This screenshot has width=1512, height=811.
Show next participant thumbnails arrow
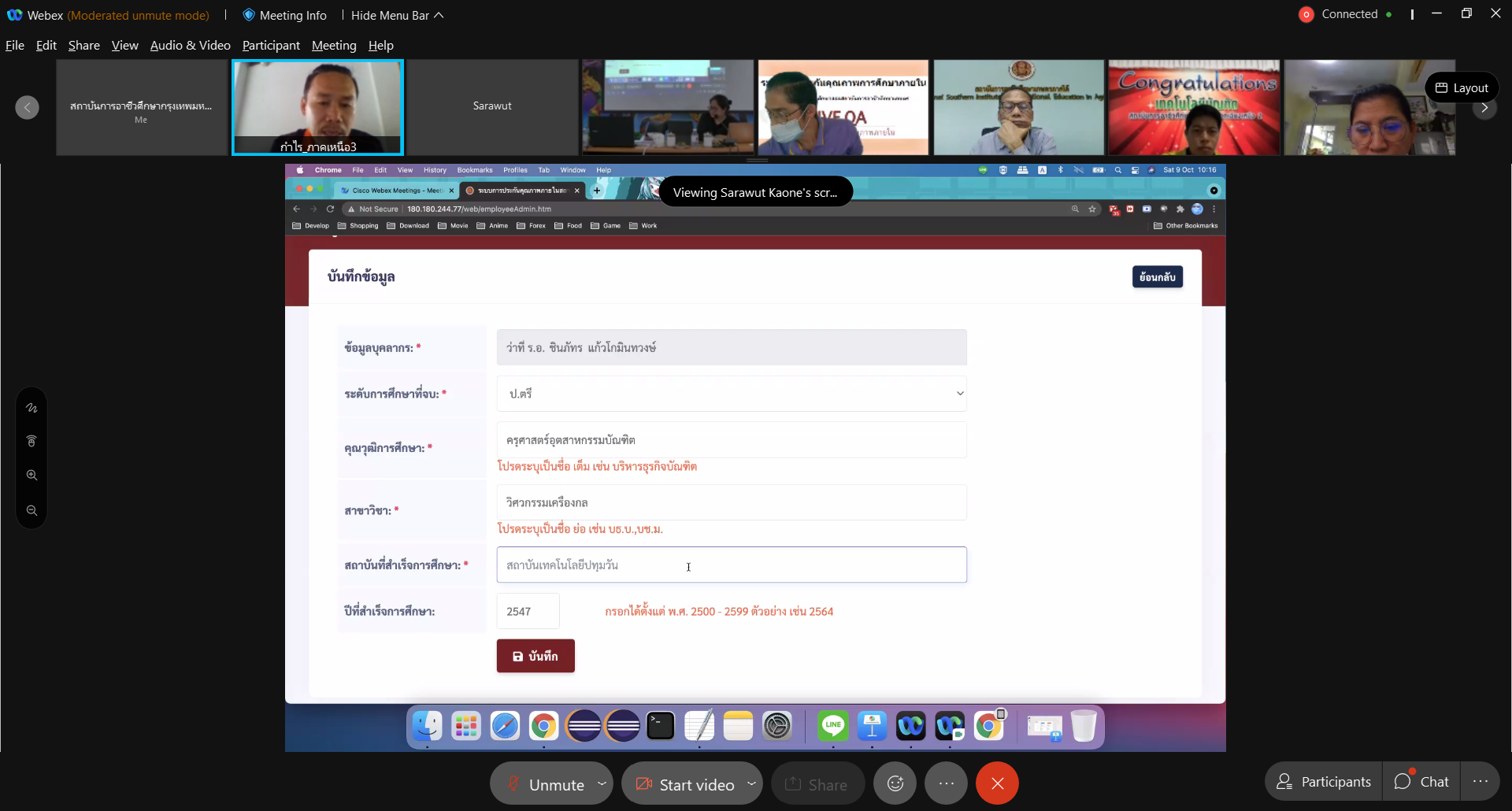tap(1484, 107)
